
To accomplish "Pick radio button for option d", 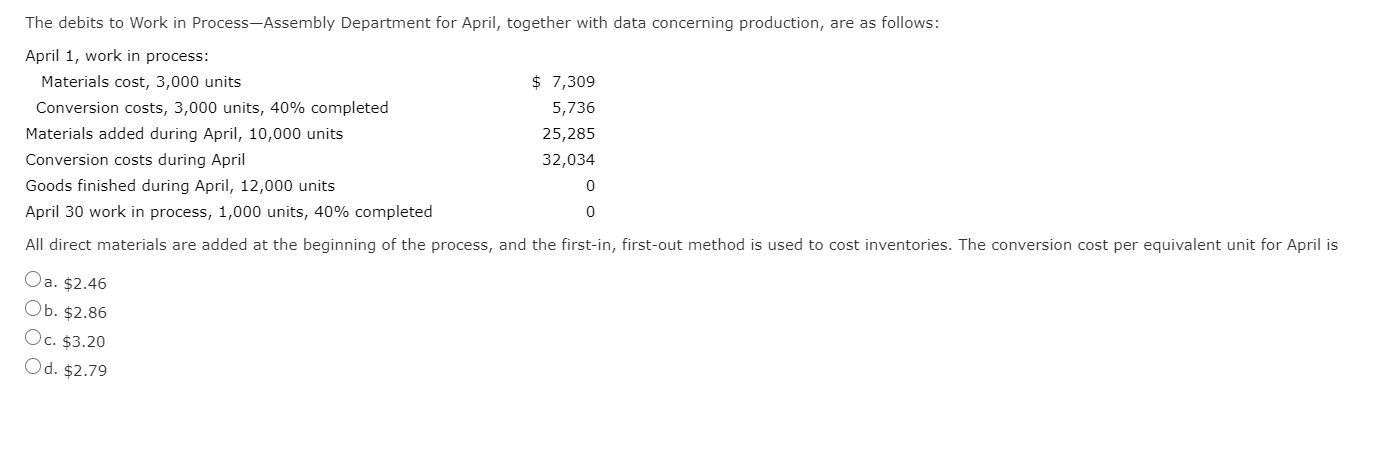I will pos(33,369).
